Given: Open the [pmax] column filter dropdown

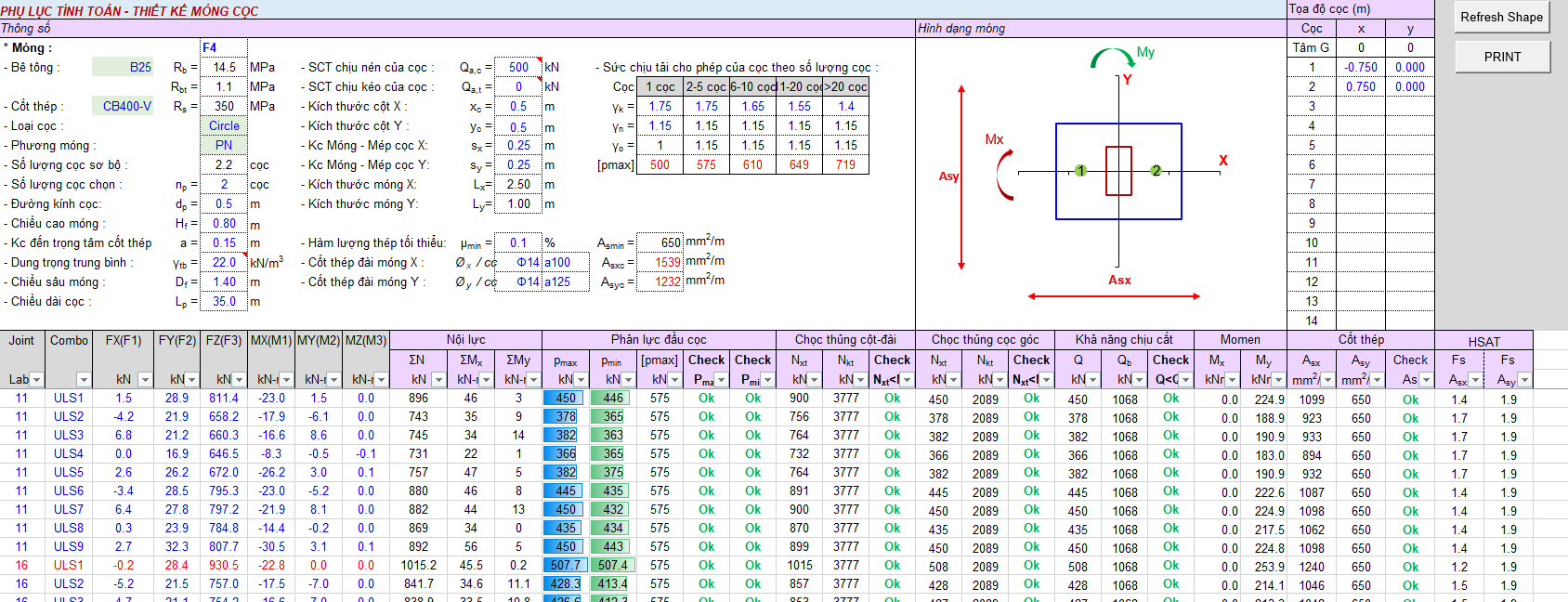Looking at the screenshot, I should point(675,379).
